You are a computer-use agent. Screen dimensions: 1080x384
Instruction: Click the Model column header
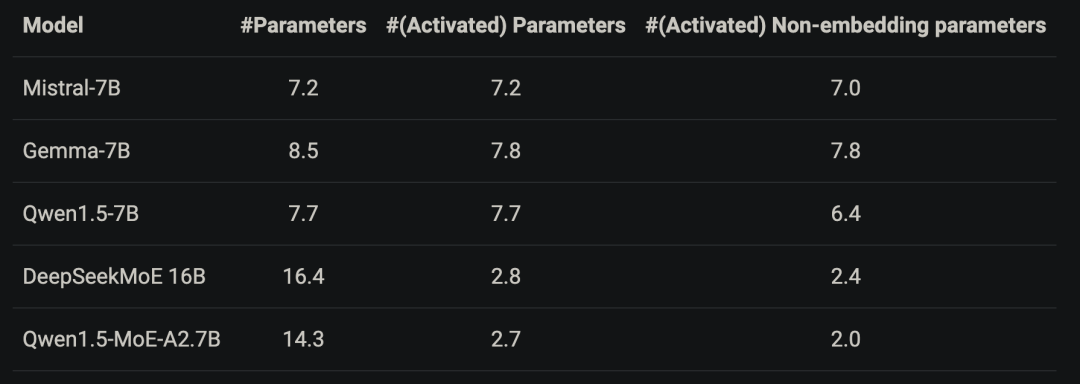[x=53, y=25]
